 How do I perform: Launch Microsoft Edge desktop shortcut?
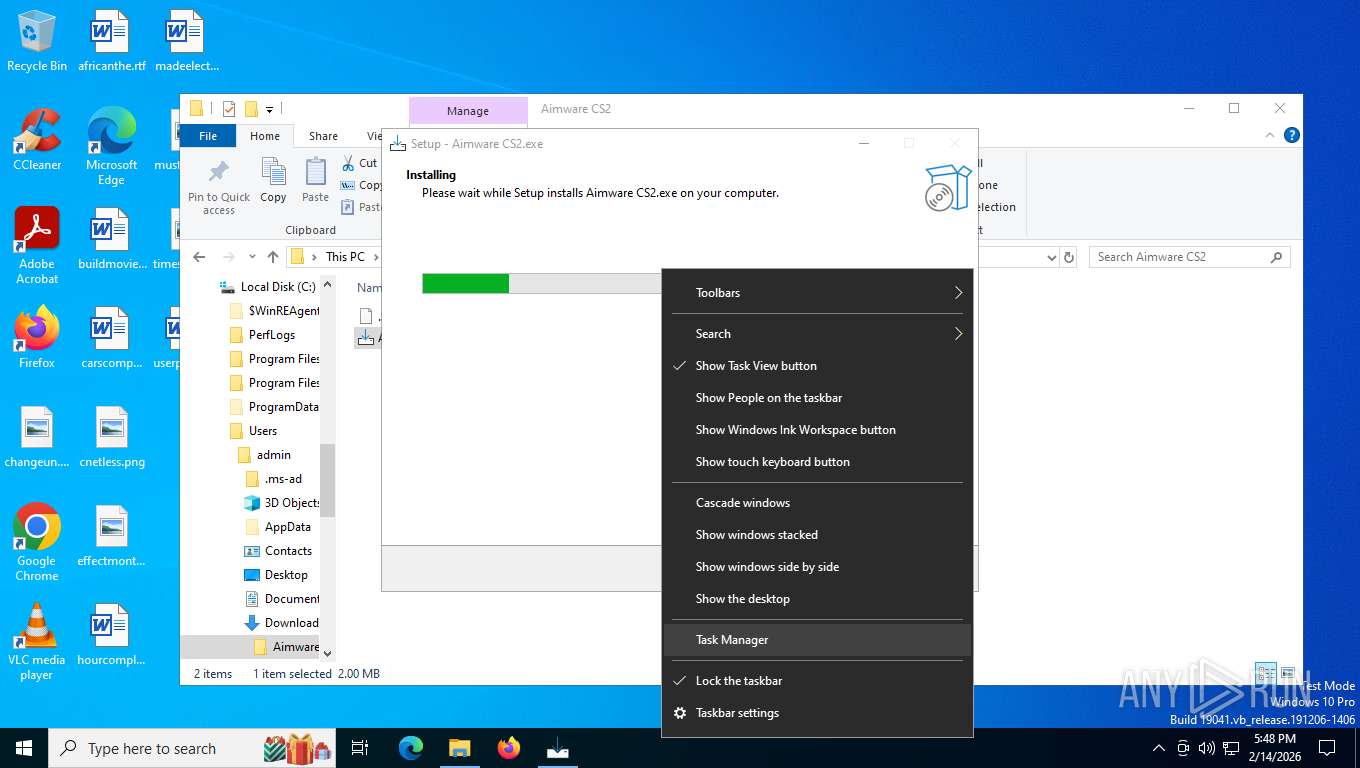click(x=111, y=147)
